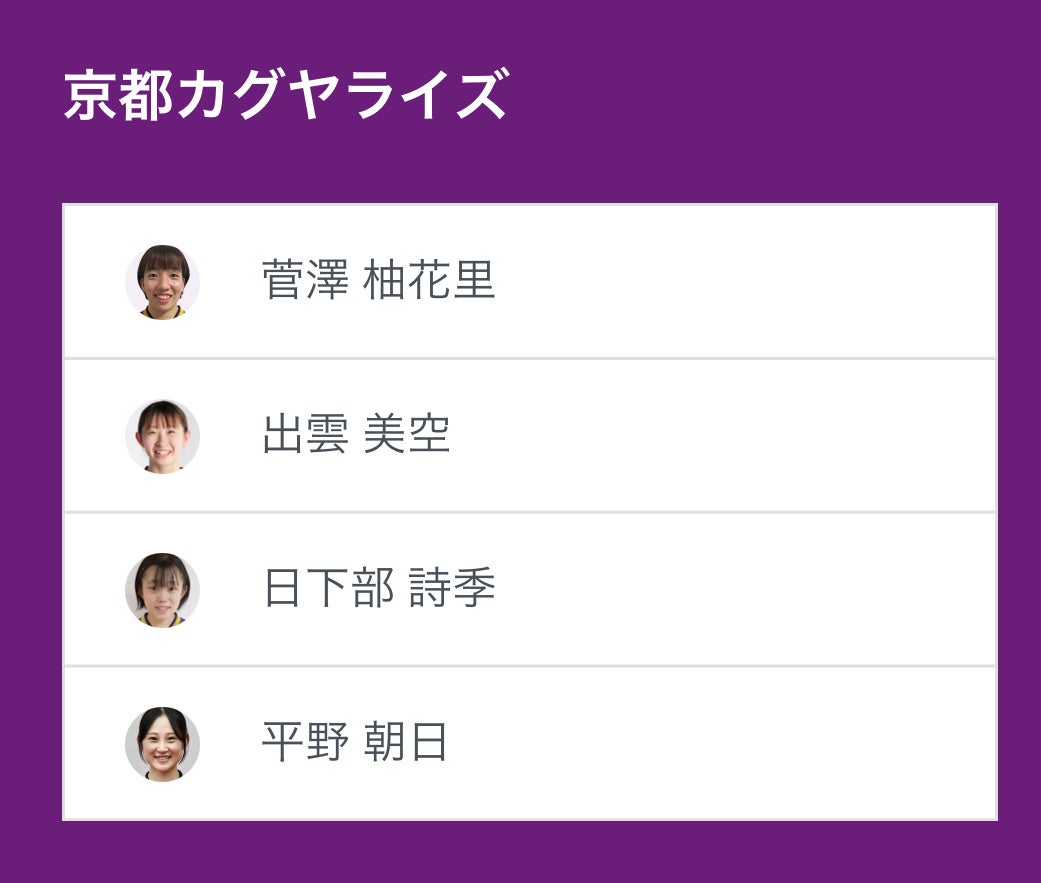Open the 平野 朝日 player name
1041x883 pixels.
pos(354,743)
